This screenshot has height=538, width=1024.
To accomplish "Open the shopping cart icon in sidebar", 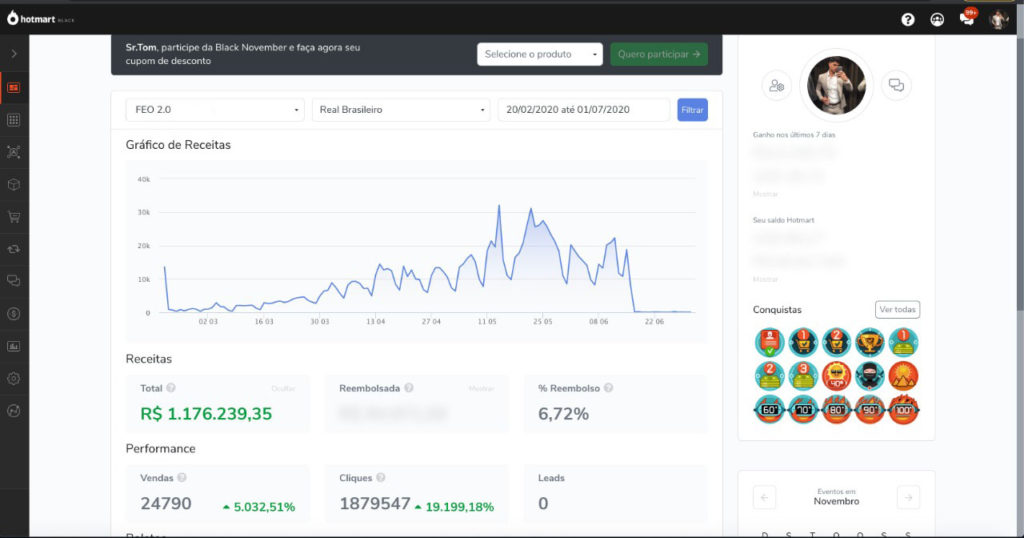I will pos(14,217).
